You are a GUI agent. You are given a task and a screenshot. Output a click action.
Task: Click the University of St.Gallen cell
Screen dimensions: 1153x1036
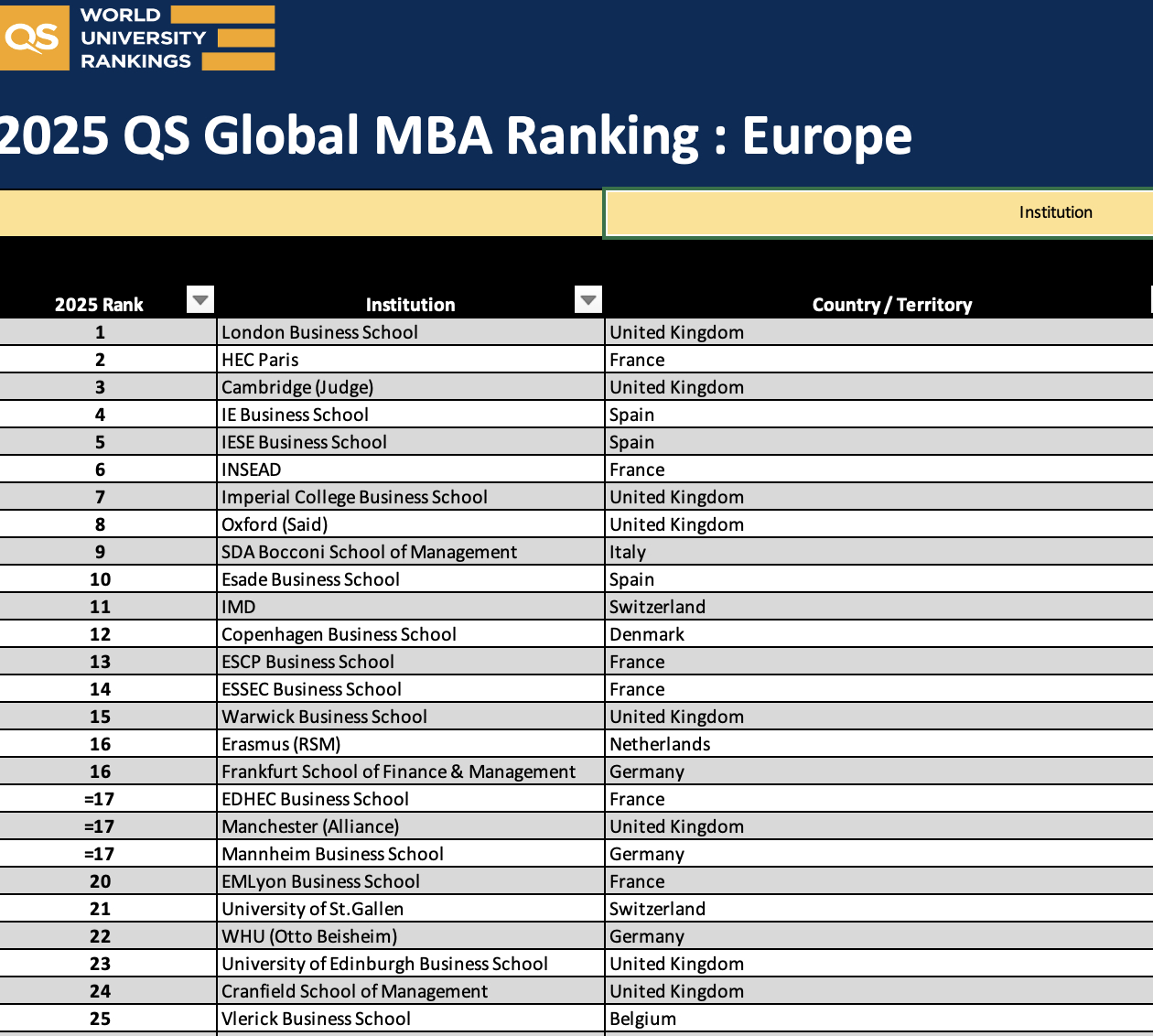point(312,909)
